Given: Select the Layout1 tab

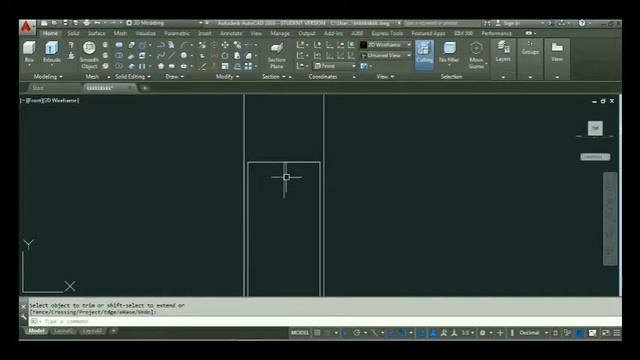Looking at the screenshot, I should [64, 331].
